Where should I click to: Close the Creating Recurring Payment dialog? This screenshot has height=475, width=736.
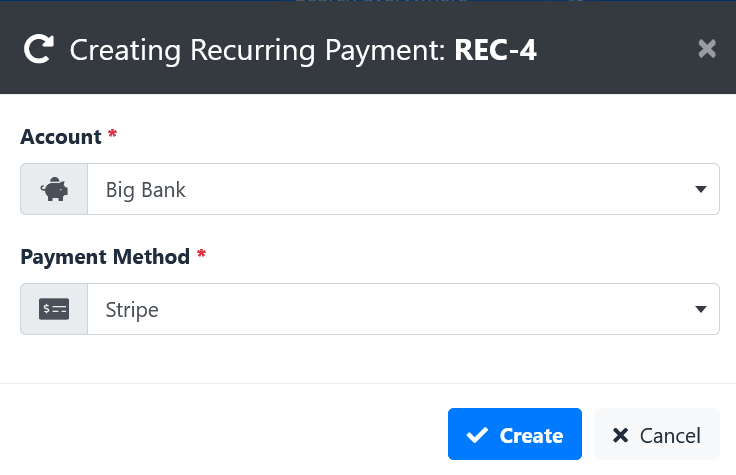(x=706, y=49)
